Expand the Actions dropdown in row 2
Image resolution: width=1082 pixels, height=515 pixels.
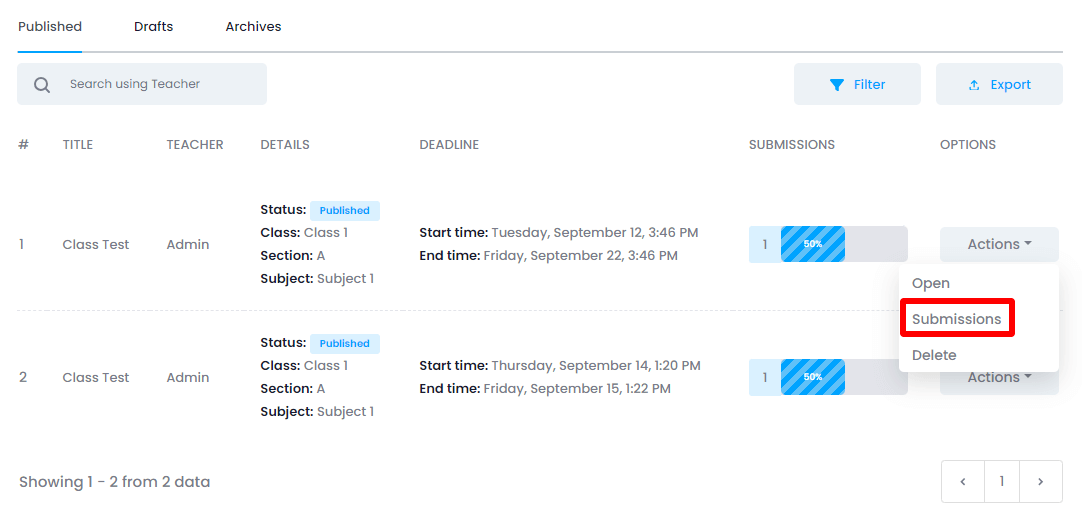pos(999,380)
